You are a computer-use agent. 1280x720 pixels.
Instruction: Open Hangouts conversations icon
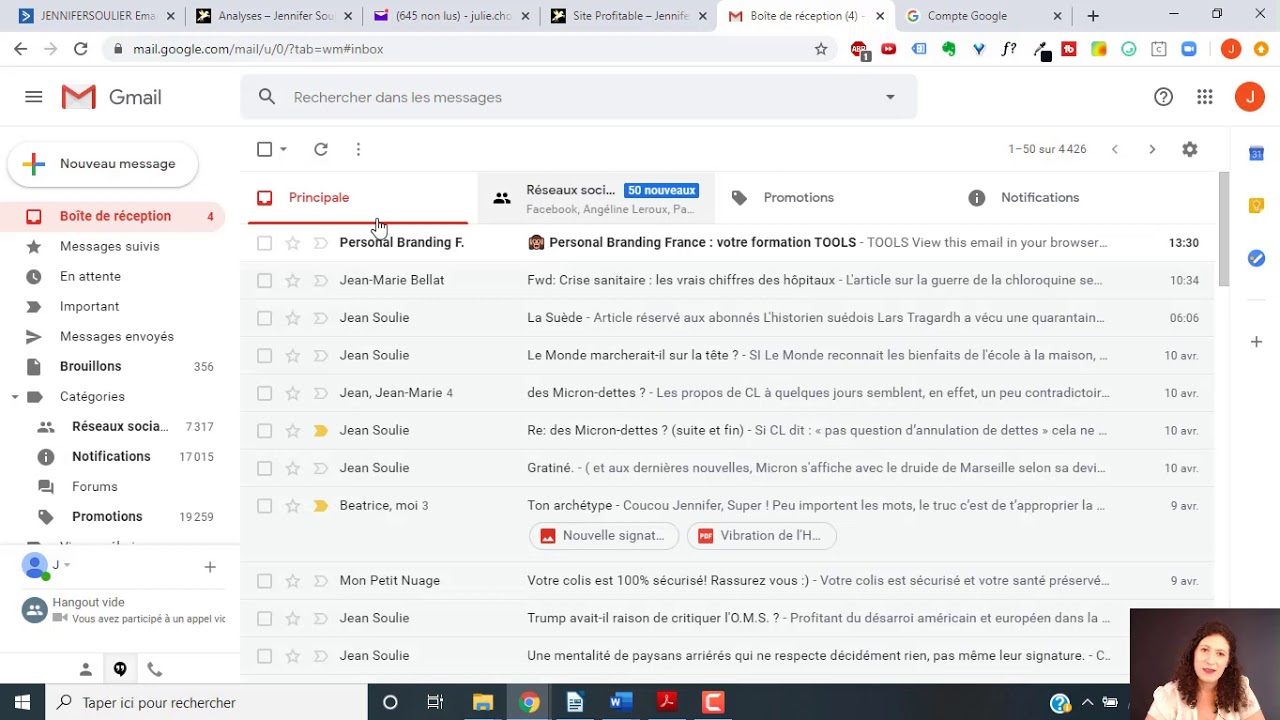pyautogui.click(x=120, y=669)
